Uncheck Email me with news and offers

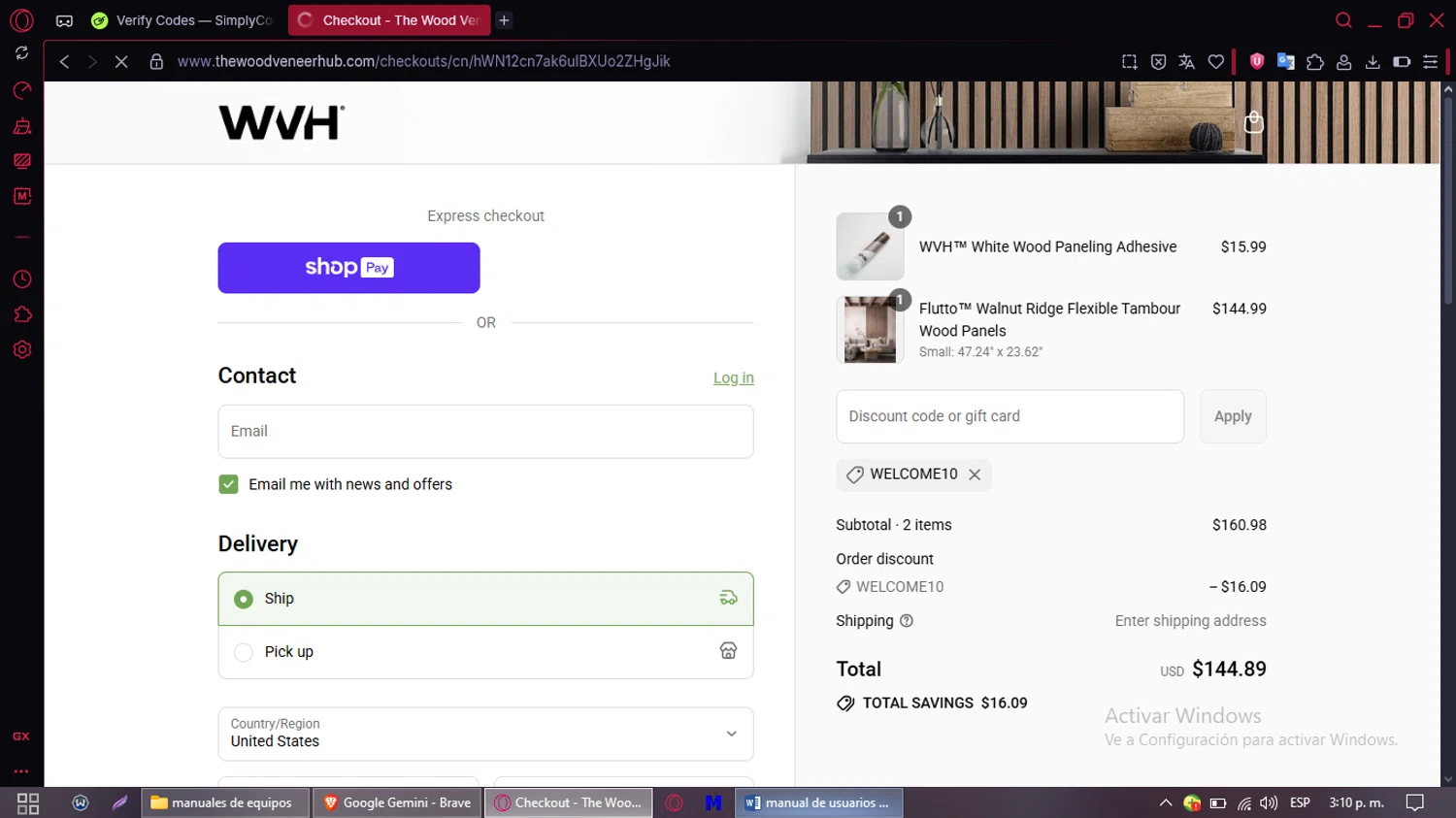tap(228, 484)
